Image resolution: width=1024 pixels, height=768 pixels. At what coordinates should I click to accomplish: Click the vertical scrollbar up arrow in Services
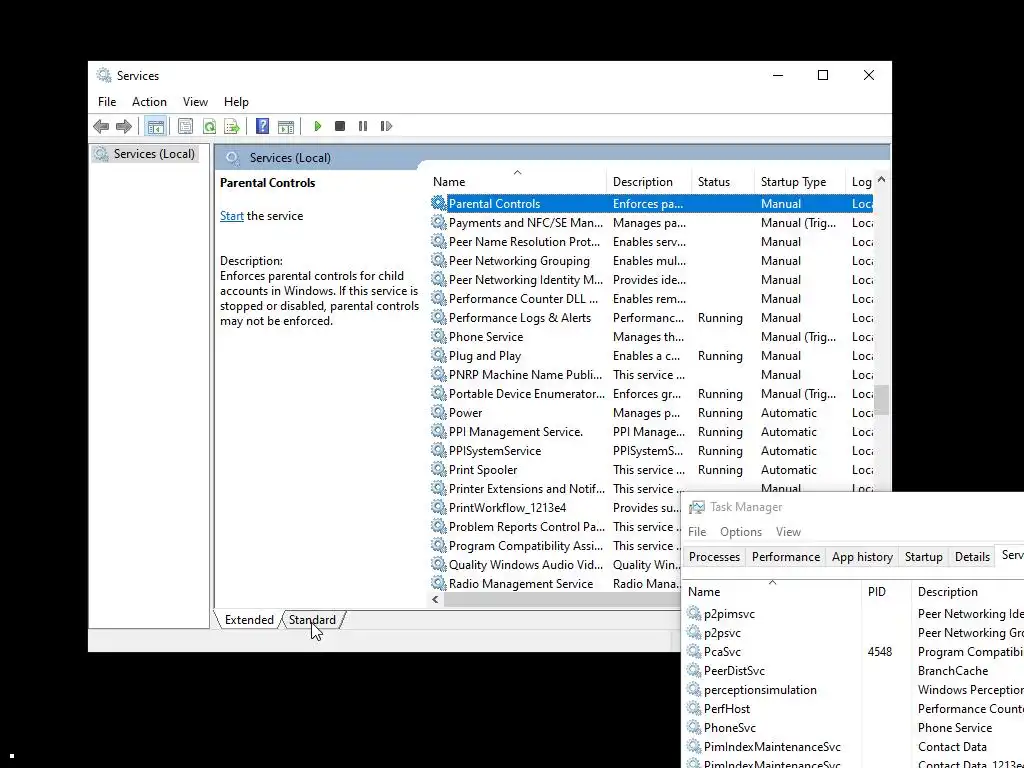coord(882,180)
